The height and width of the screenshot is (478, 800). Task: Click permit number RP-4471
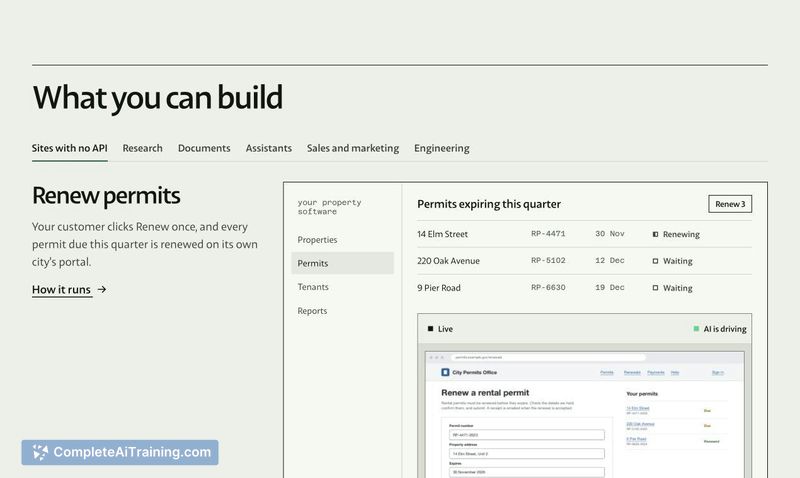point(548,234)
